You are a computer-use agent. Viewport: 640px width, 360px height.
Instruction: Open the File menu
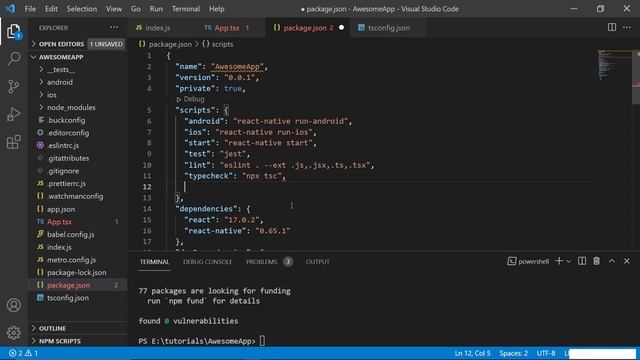pyautogui.click(x=30, y=9)
